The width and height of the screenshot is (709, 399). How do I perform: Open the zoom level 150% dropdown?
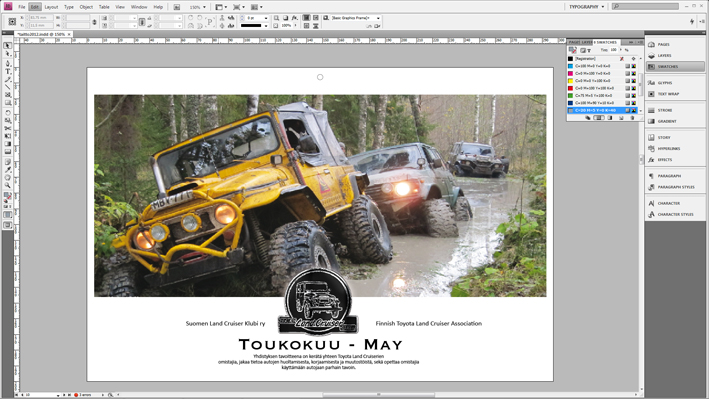tap(198, 7)
